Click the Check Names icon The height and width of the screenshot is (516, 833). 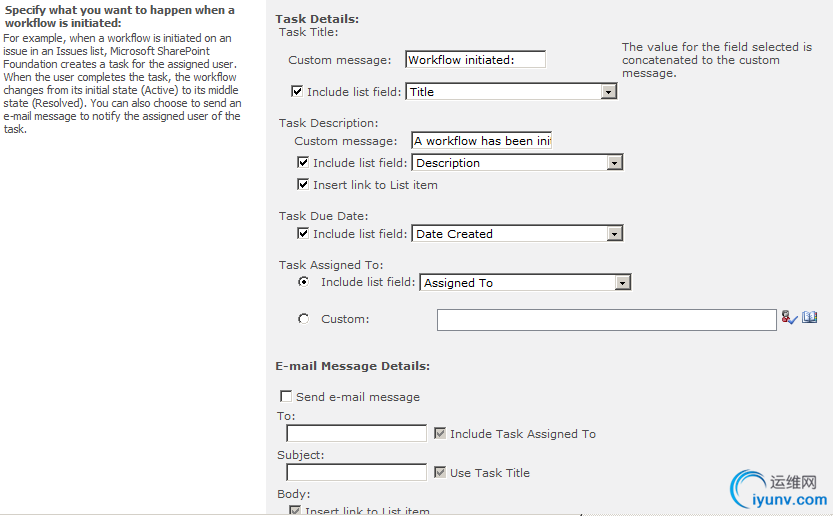pos(789,317)
